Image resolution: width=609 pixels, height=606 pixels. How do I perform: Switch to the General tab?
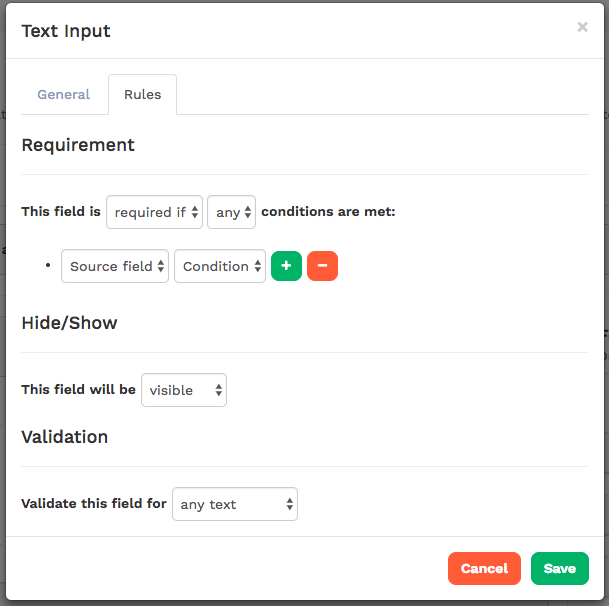pos(64,95)
